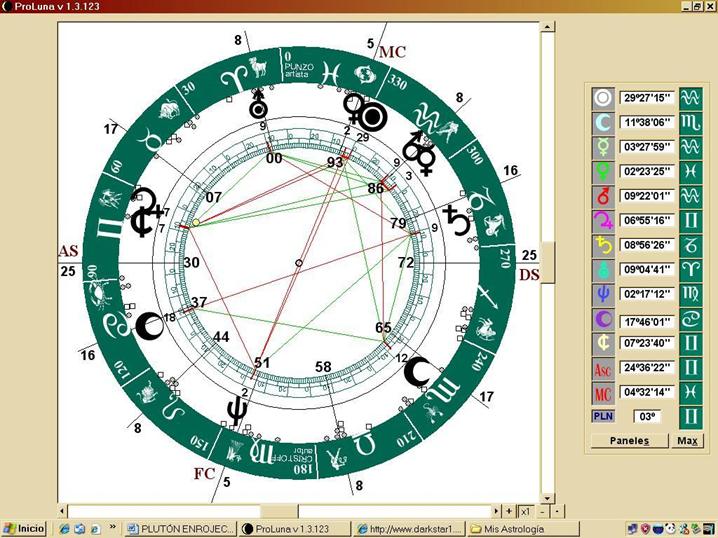Click the x1 zoom reset button

pyautogui.click(x=525, y=511)
